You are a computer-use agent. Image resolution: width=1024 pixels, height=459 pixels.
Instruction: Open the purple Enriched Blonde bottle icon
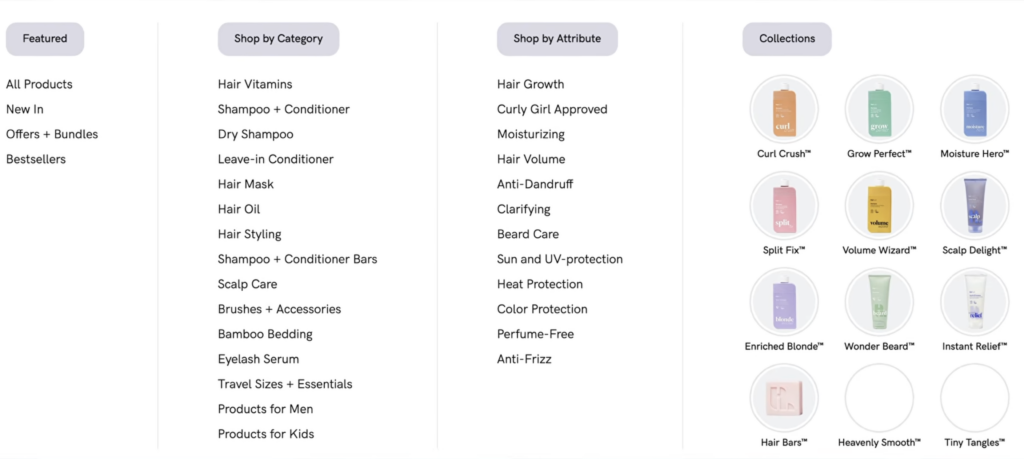(783, 301)
